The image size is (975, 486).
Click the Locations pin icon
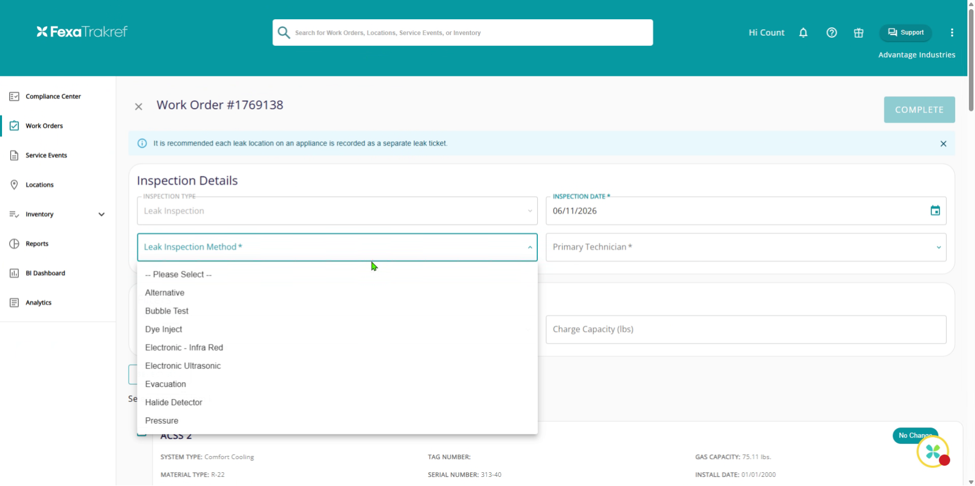coord(14,185)
